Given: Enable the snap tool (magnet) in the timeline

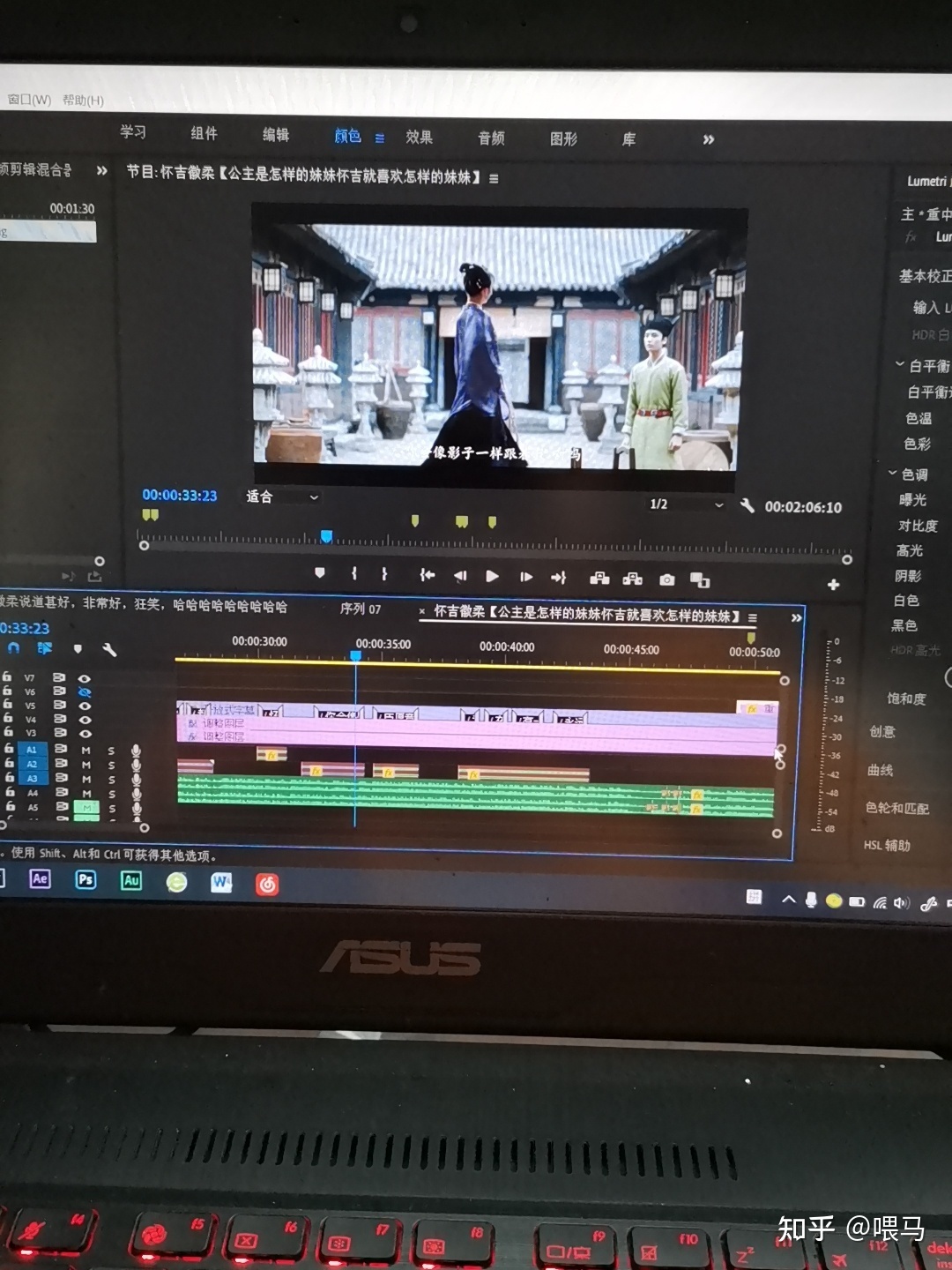Looking at the screenshot, I should [x=12, y=648].
